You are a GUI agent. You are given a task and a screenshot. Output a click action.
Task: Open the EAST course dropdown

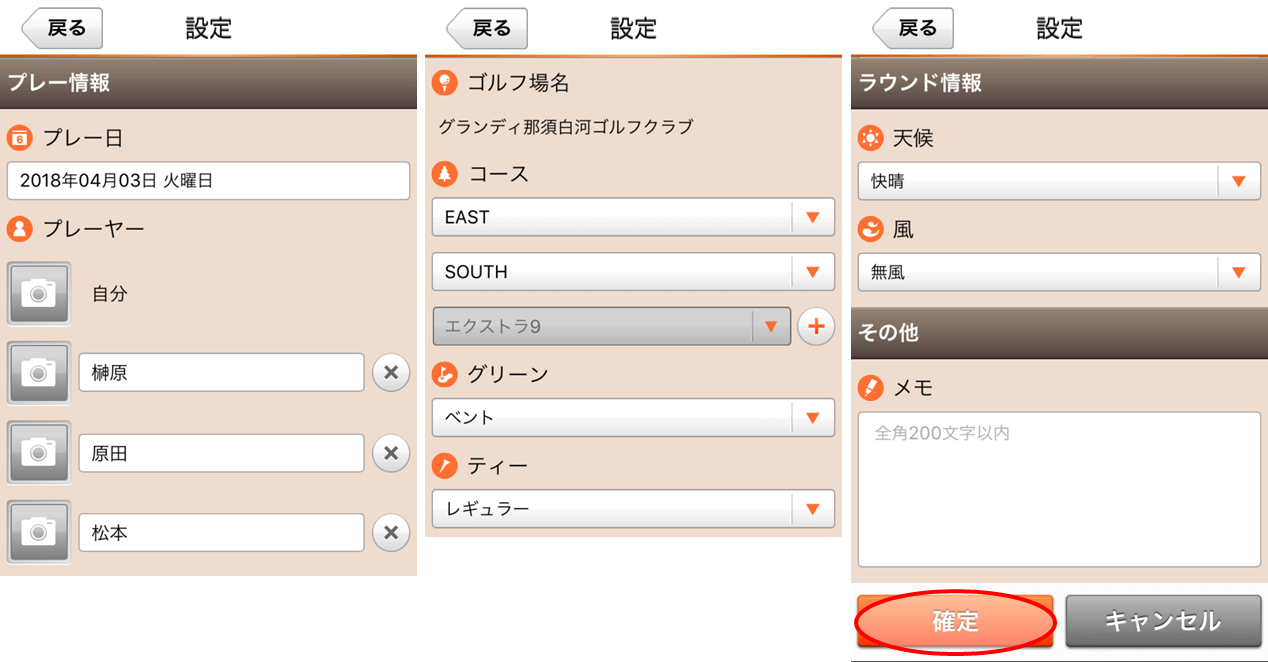633,217
